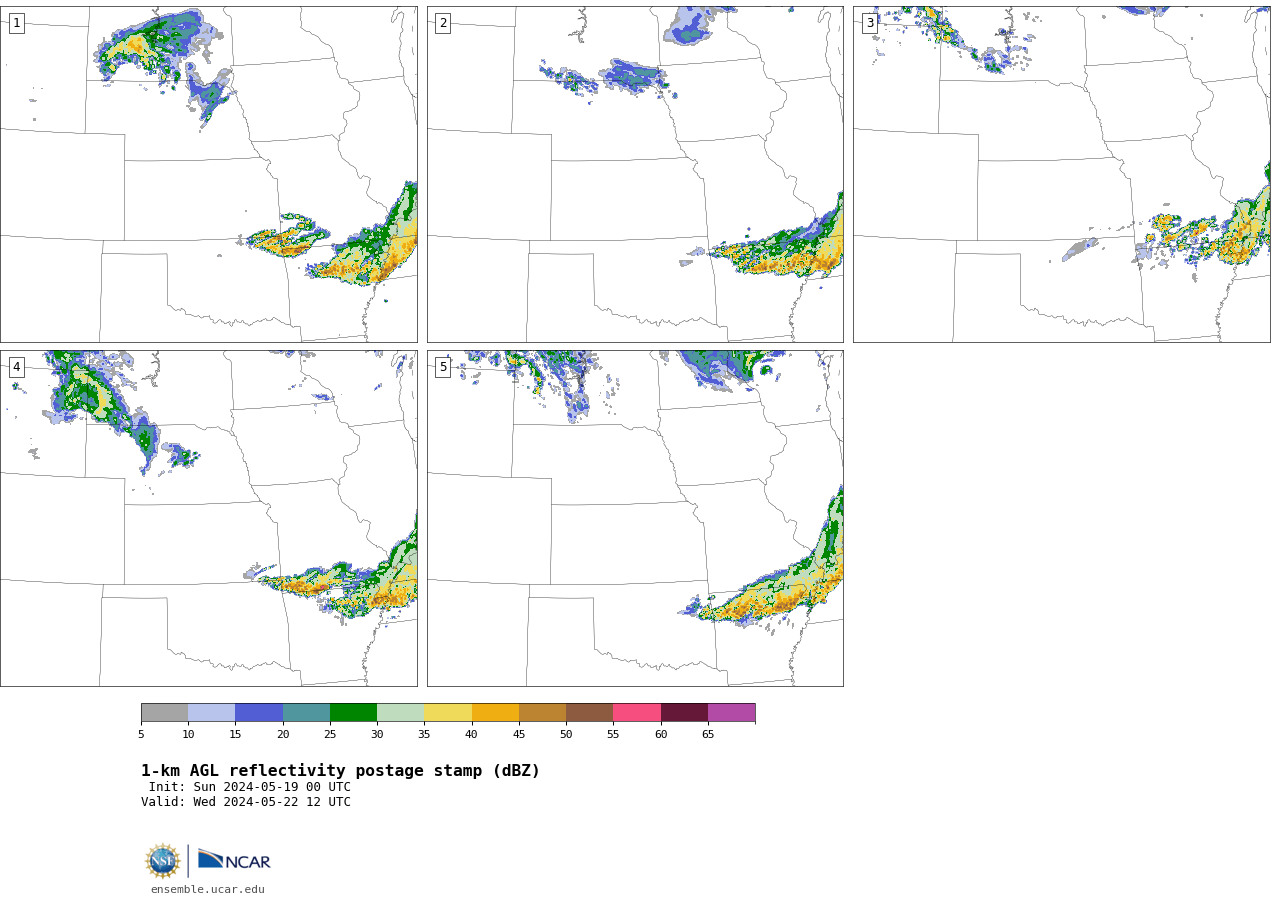Click the colorbar tick label '5'
The height and width of the screenshot is (901, 1280).
pyautogui.click(x=141, y=735)
